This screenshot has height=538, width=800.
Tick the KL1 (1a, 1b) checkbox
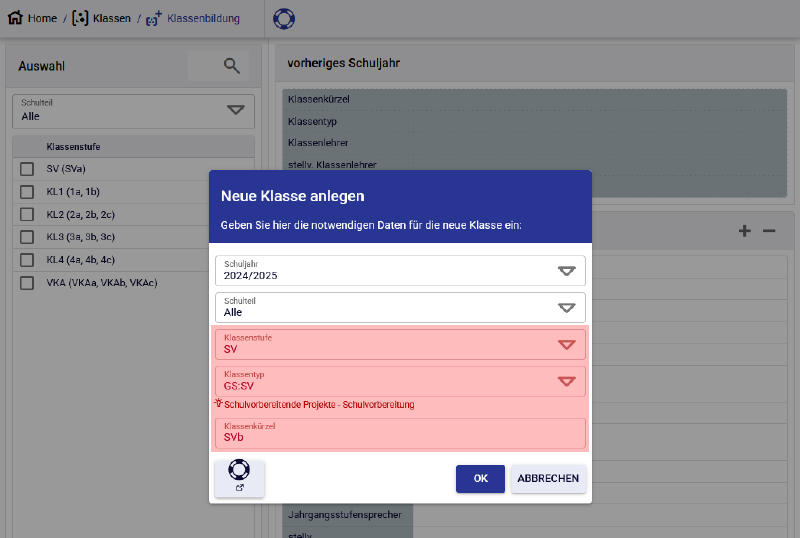click(27, 191)
